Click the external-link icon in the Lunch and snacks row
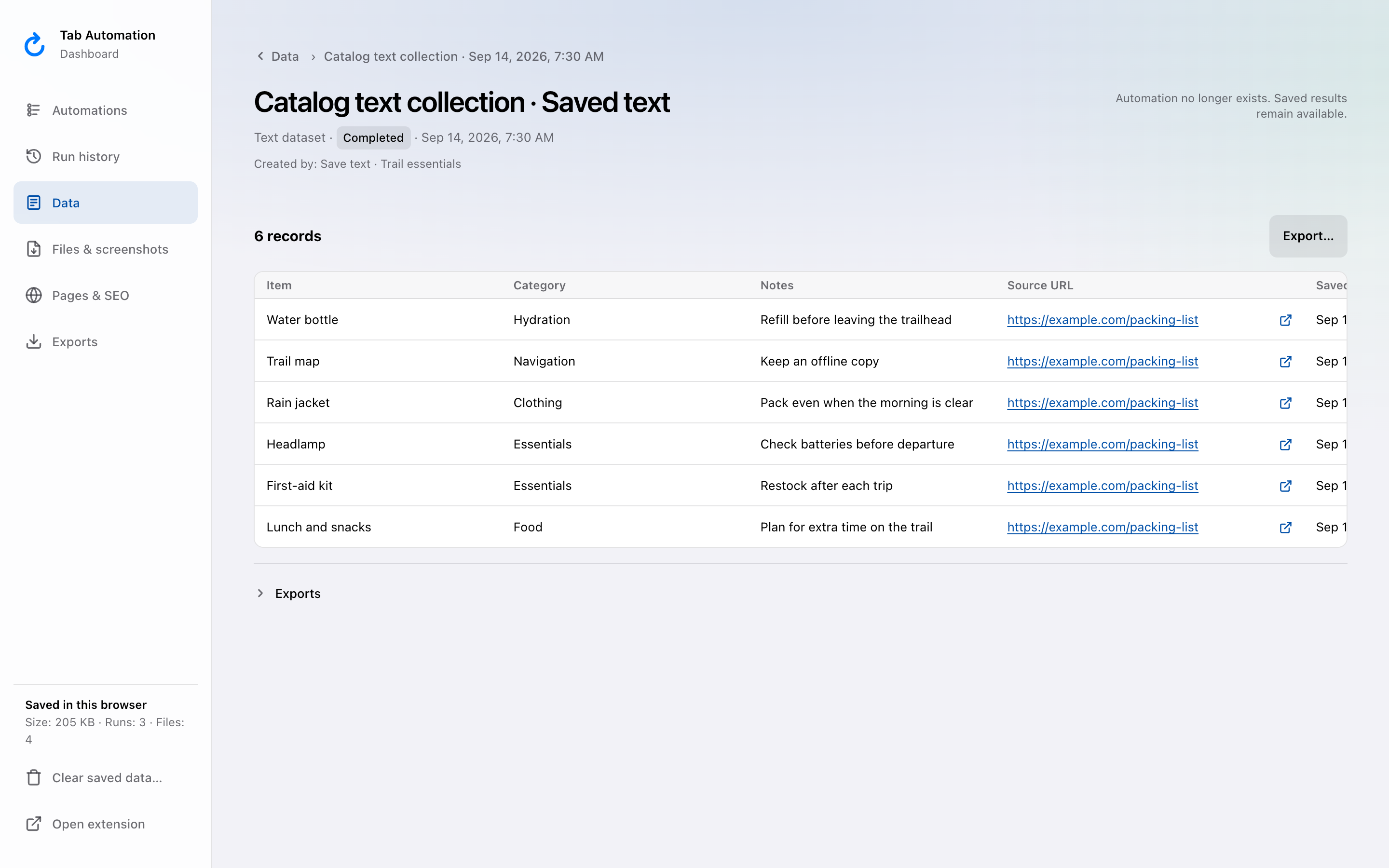 1286,527
